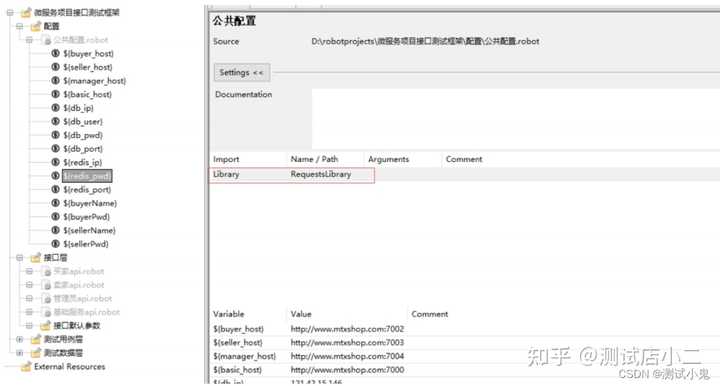Select ${basic_host} cell in variable table
The width and height of the screenshot is (720, 386).
[237, 370]
